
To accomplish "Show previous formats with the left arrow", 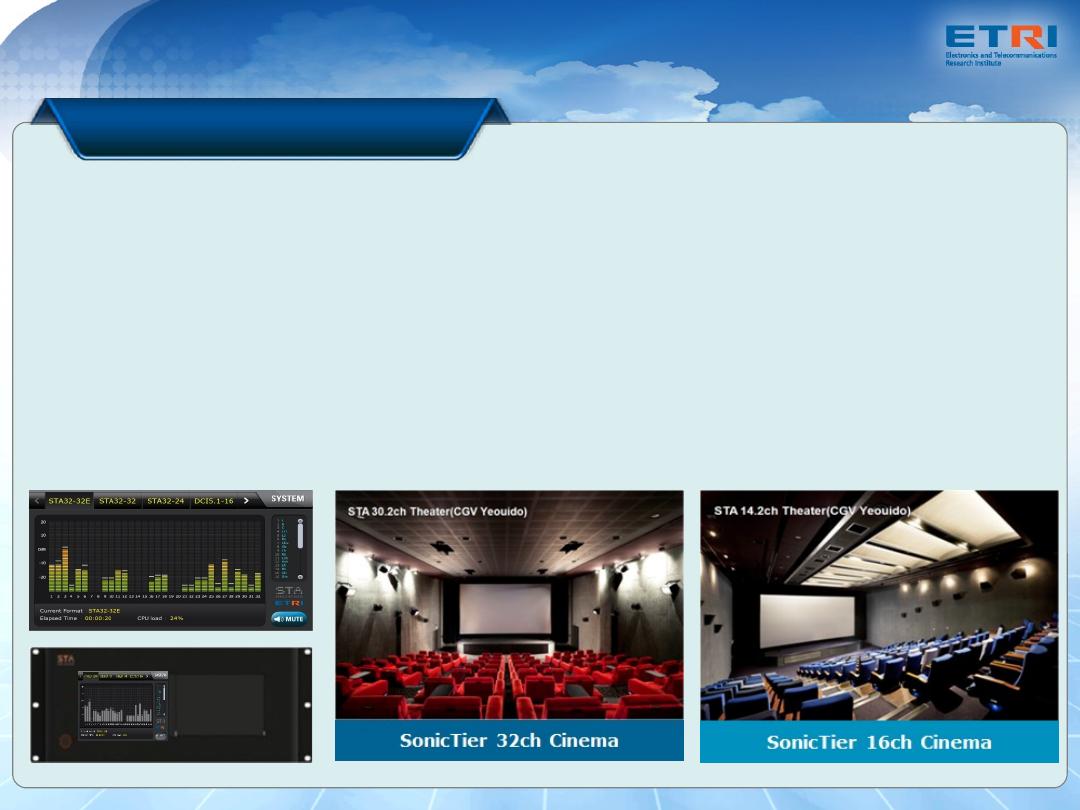I will pyautogui.click(x=37, y=501).
